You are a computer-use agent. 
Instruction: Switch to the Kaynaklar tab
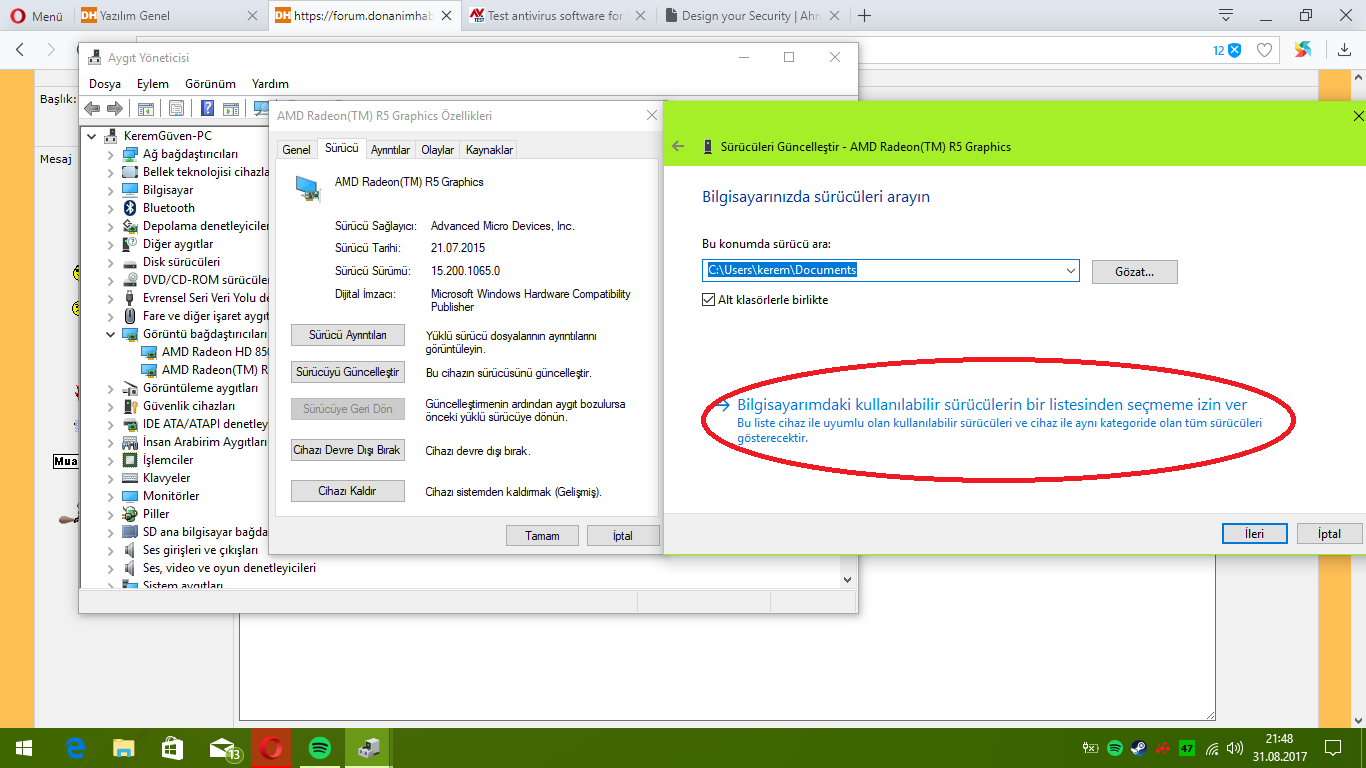coord(489,150)
